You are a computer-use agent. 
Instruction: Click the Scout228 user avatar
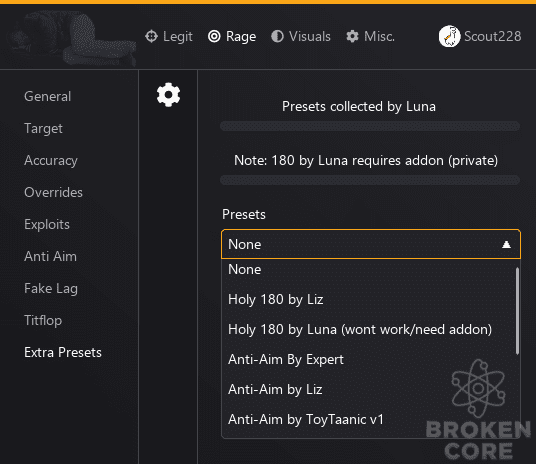coord(450,36)
